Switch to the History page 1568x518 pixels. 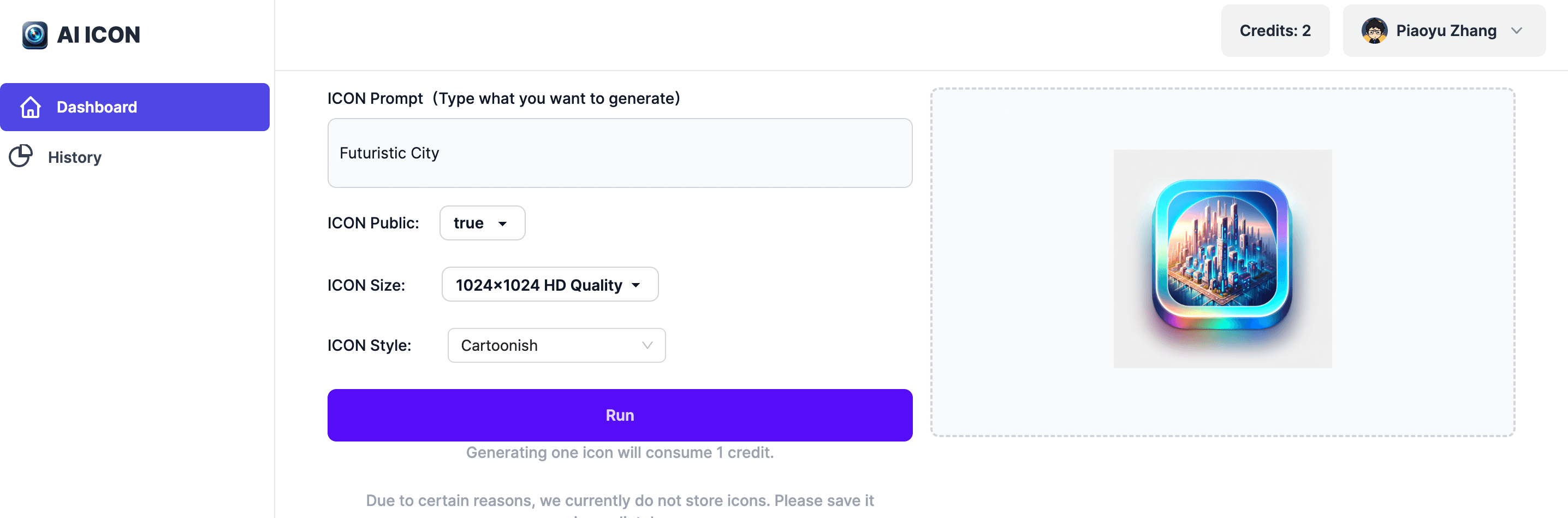[x=74, y=157]
